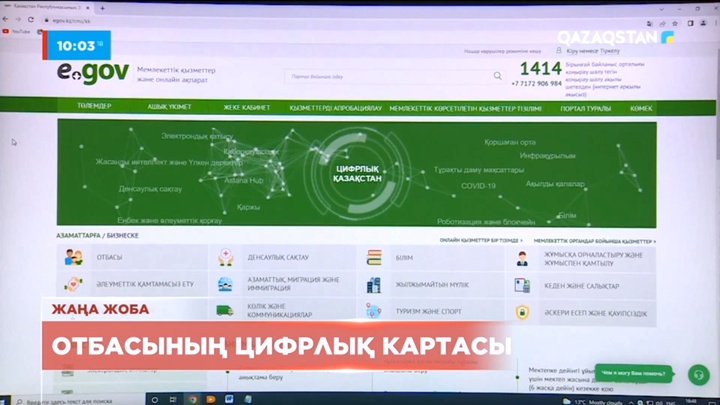Click the Әлеуметтік қамтамасыз ету heart icon
The width and height of the screenshot is (720, 405).
73,284
